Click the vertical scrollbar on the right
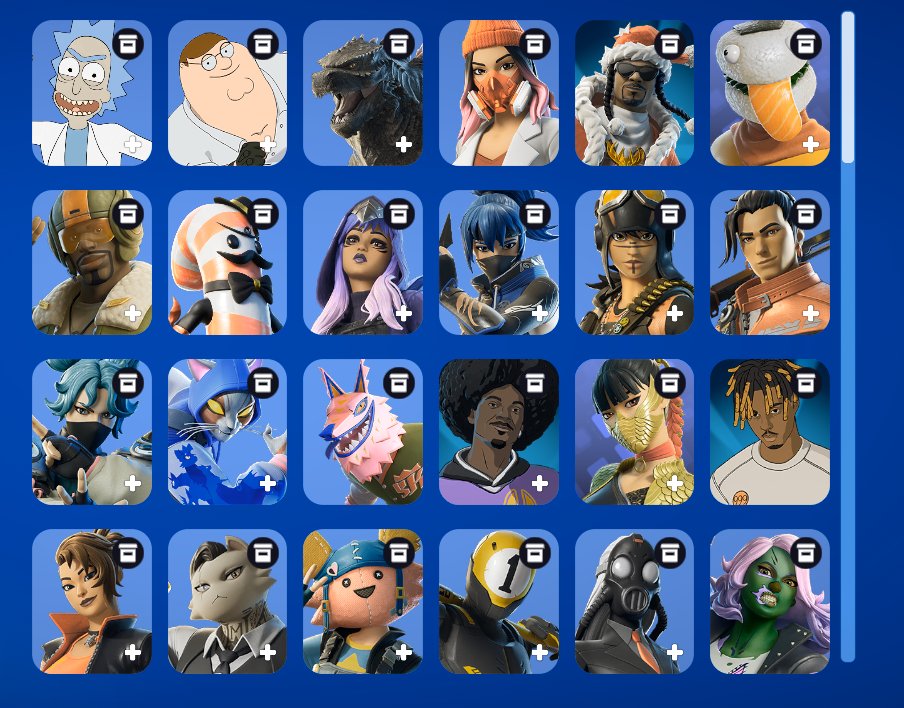 848,337
